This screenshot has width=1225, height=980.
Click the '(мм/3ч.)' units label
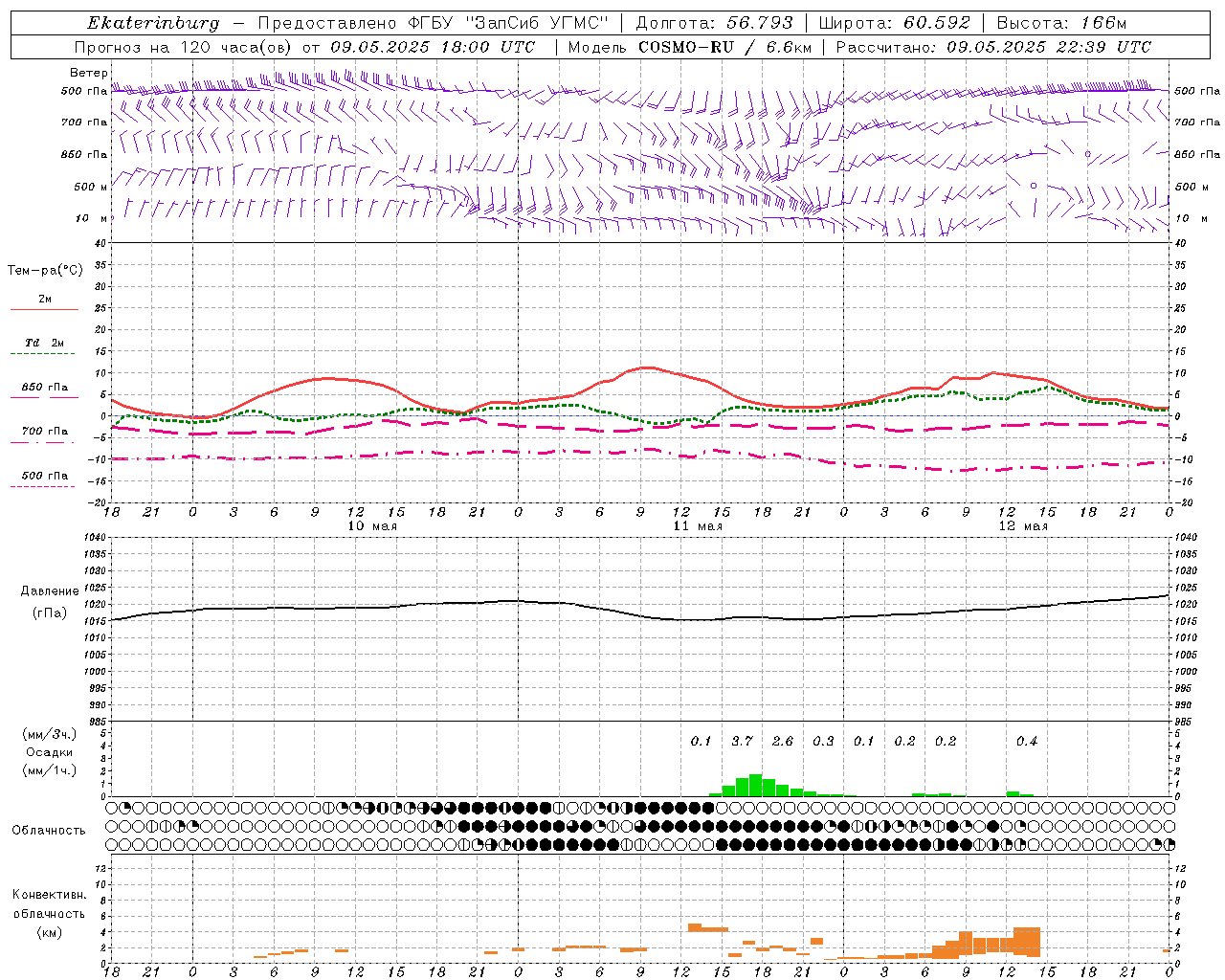click(x=49, y=734)
